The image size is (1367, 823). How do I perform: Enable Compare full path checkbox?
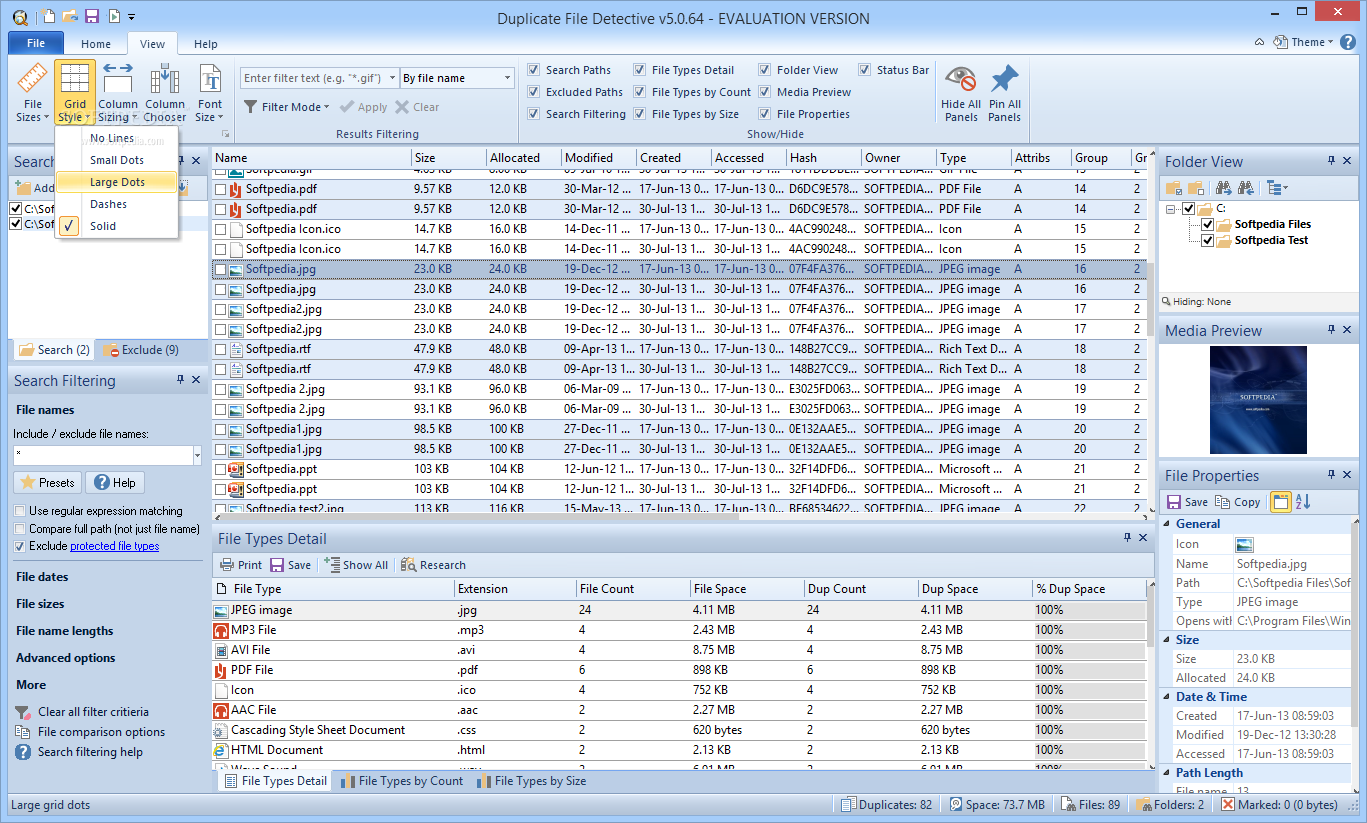[19, 529]
